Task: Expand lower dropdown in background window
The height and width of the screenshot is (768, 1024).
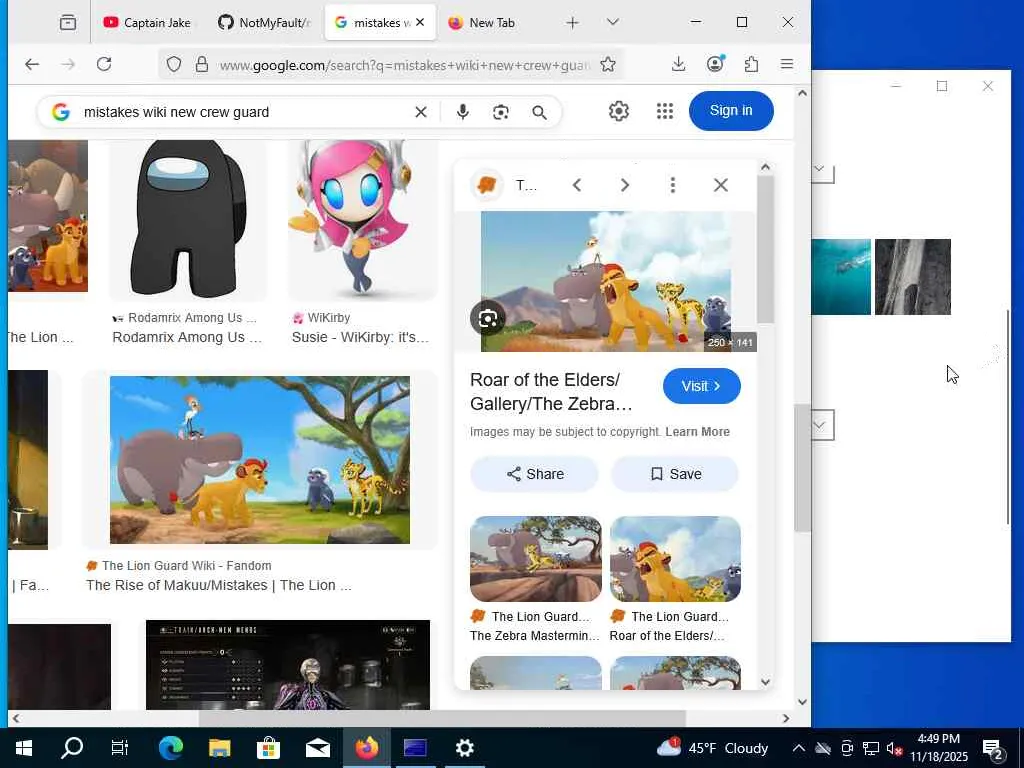Action: 822,425
